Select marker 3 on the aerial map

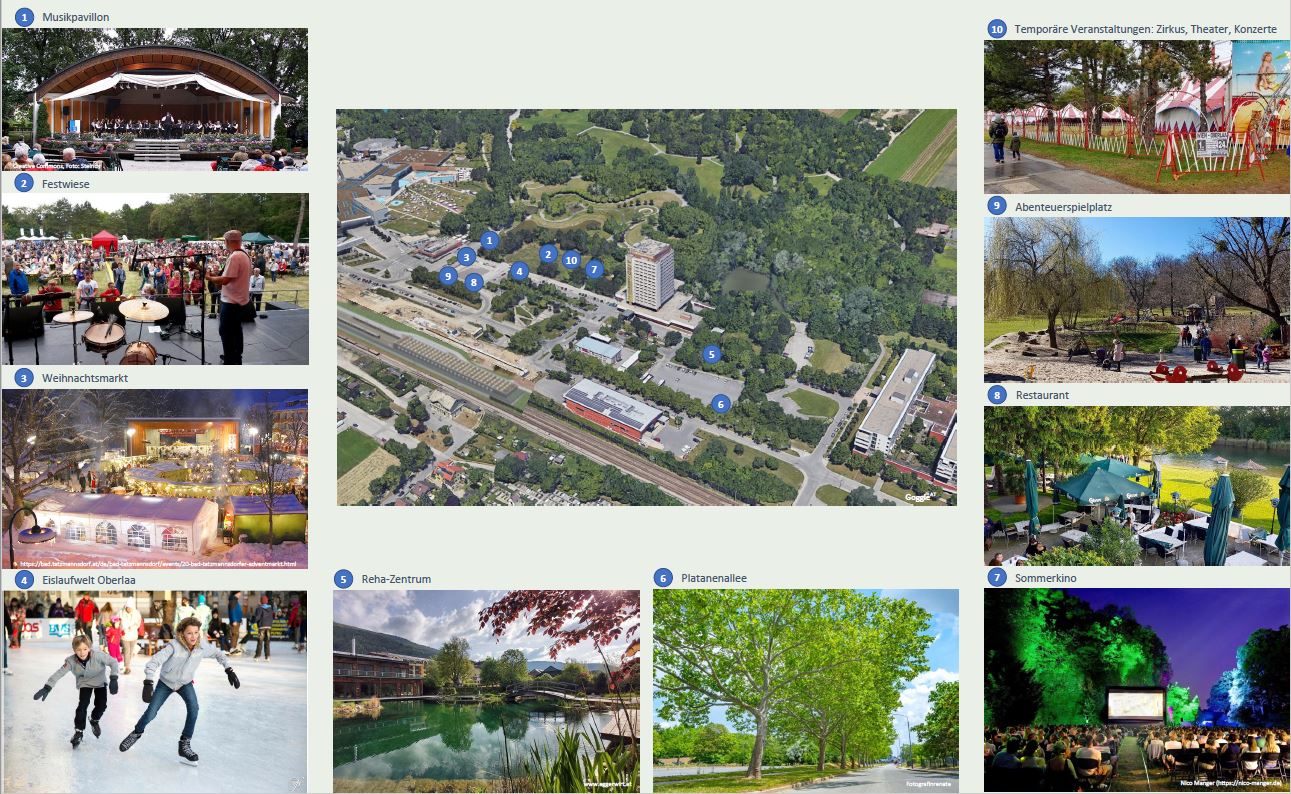[466, 257]
